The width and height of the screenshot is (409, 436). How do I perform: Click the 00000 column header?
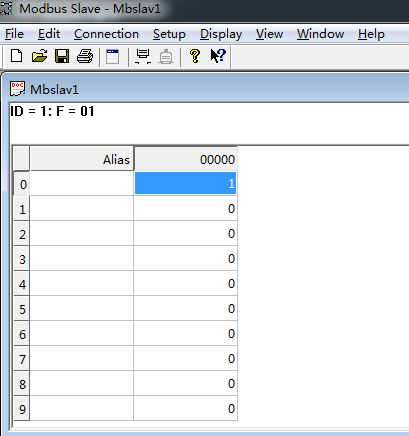pyautogui.click(x=185, y=159)
